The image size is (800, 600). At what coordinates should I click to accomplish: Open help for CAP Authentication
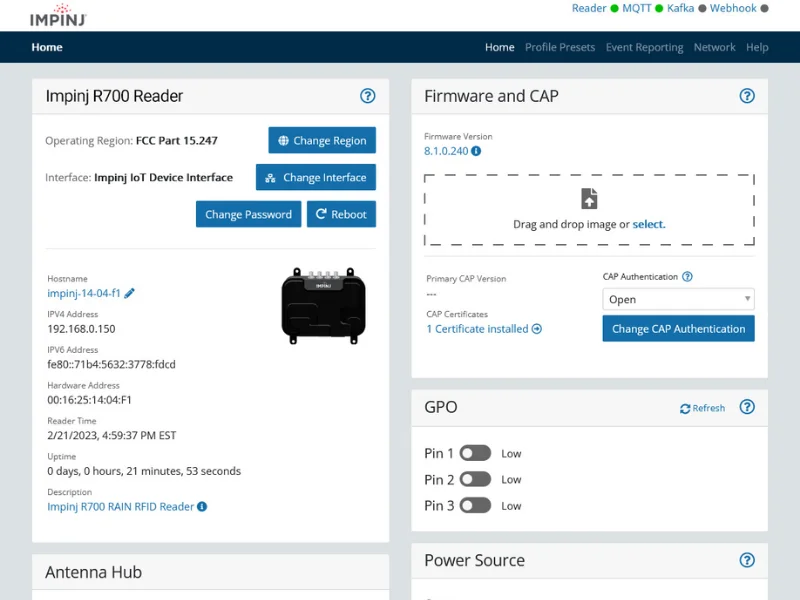pos(689,276)
